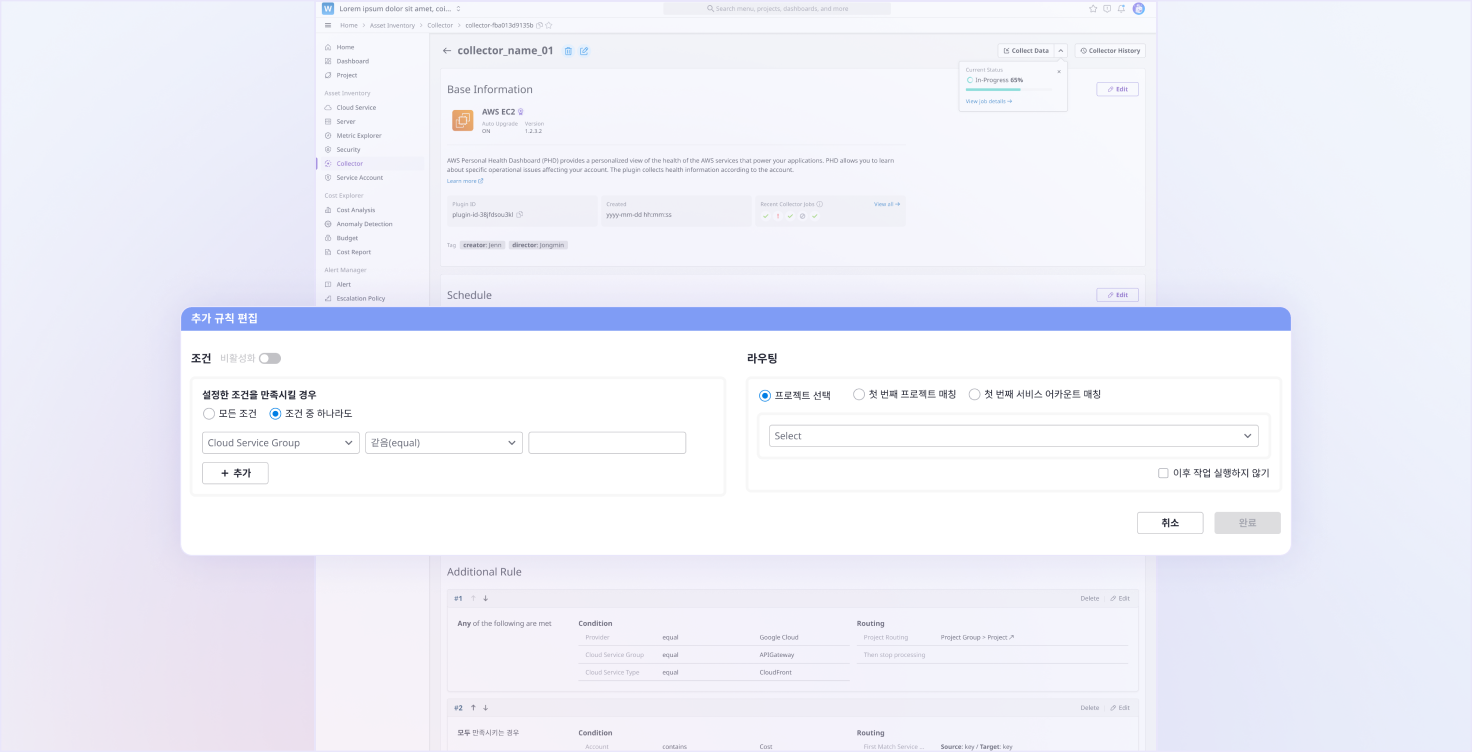Open the 같음(equal) operator dropdown
The height and width of the screenshot is (752, 1472).
pyautogui.click(x=443, y=443)
